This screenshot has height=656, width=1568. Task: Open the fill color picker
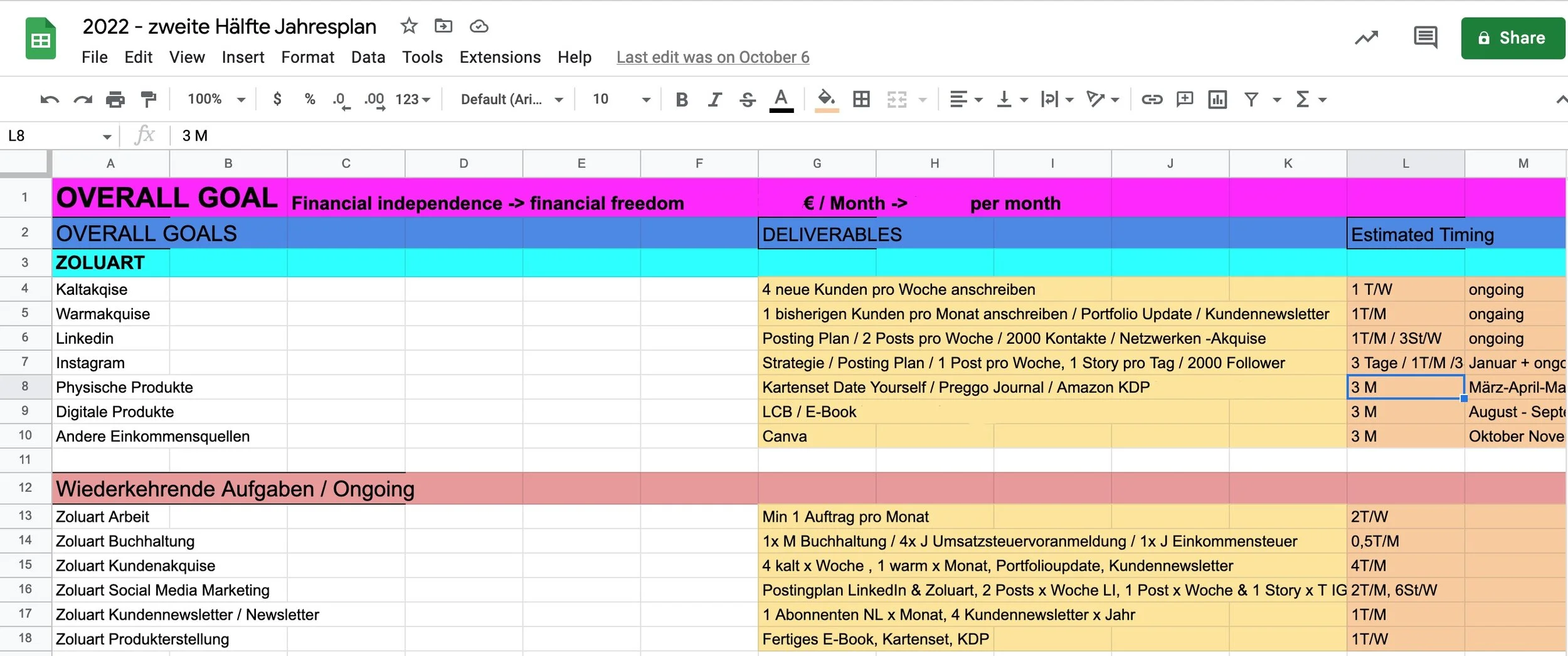pyautogui.click(x=827, y=100)
